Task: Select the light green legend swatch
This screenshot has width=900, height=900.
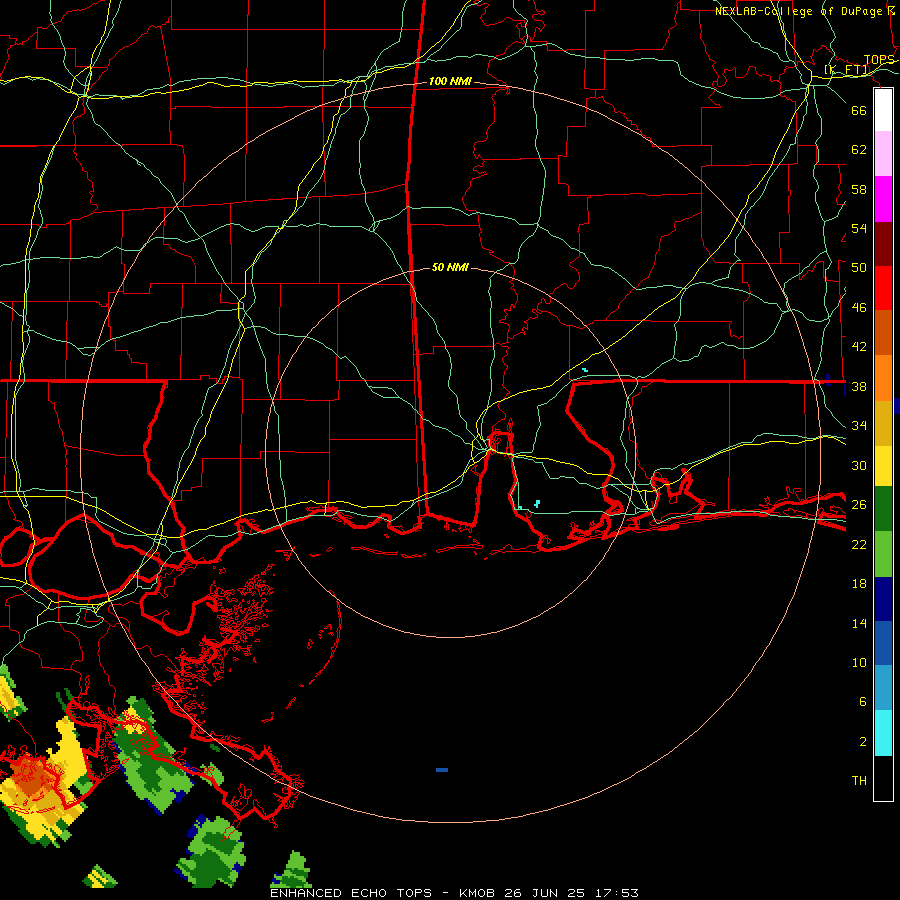Action: 883,554
